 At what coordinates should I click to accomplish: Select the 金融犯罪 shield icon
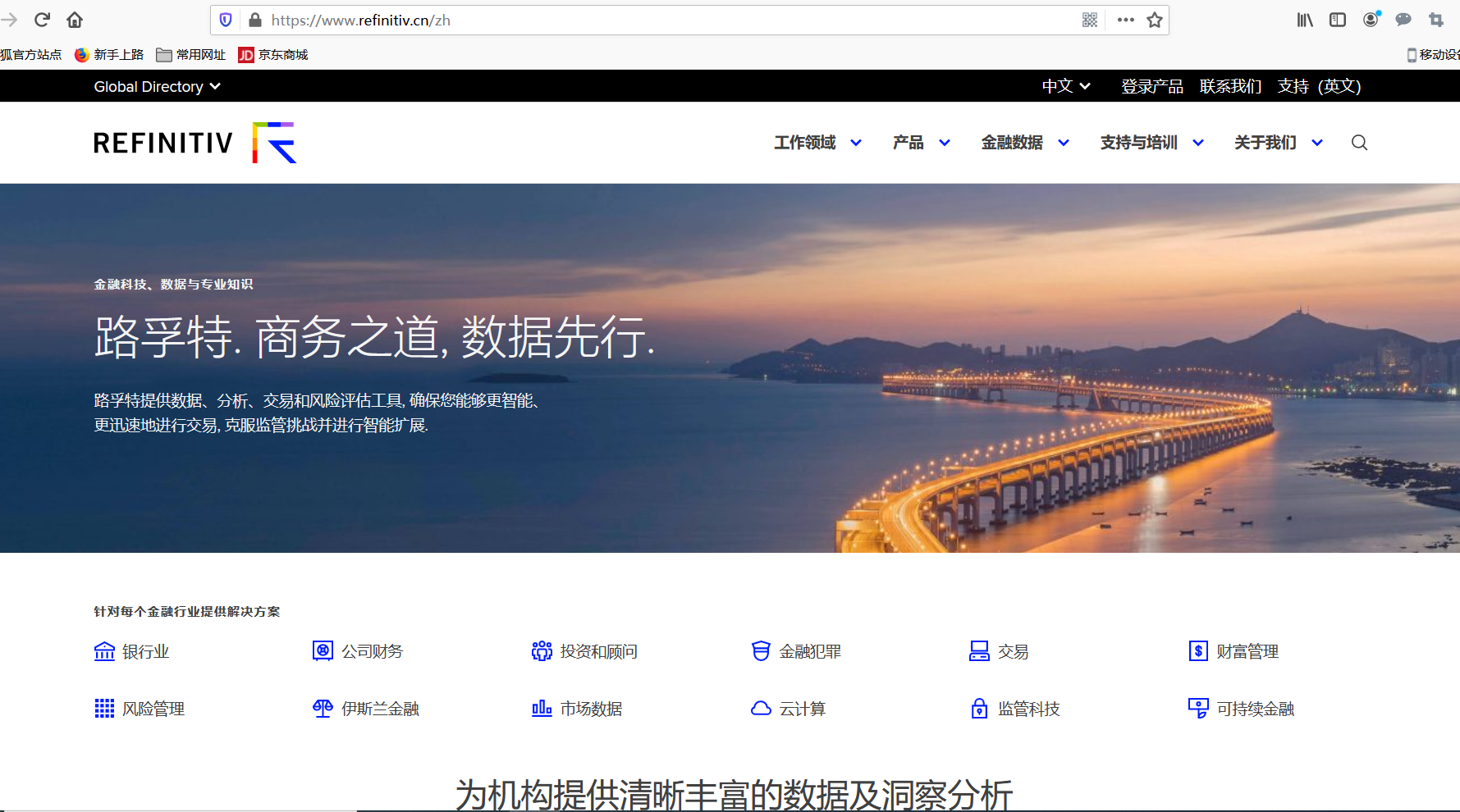click(x=761, y=650)
